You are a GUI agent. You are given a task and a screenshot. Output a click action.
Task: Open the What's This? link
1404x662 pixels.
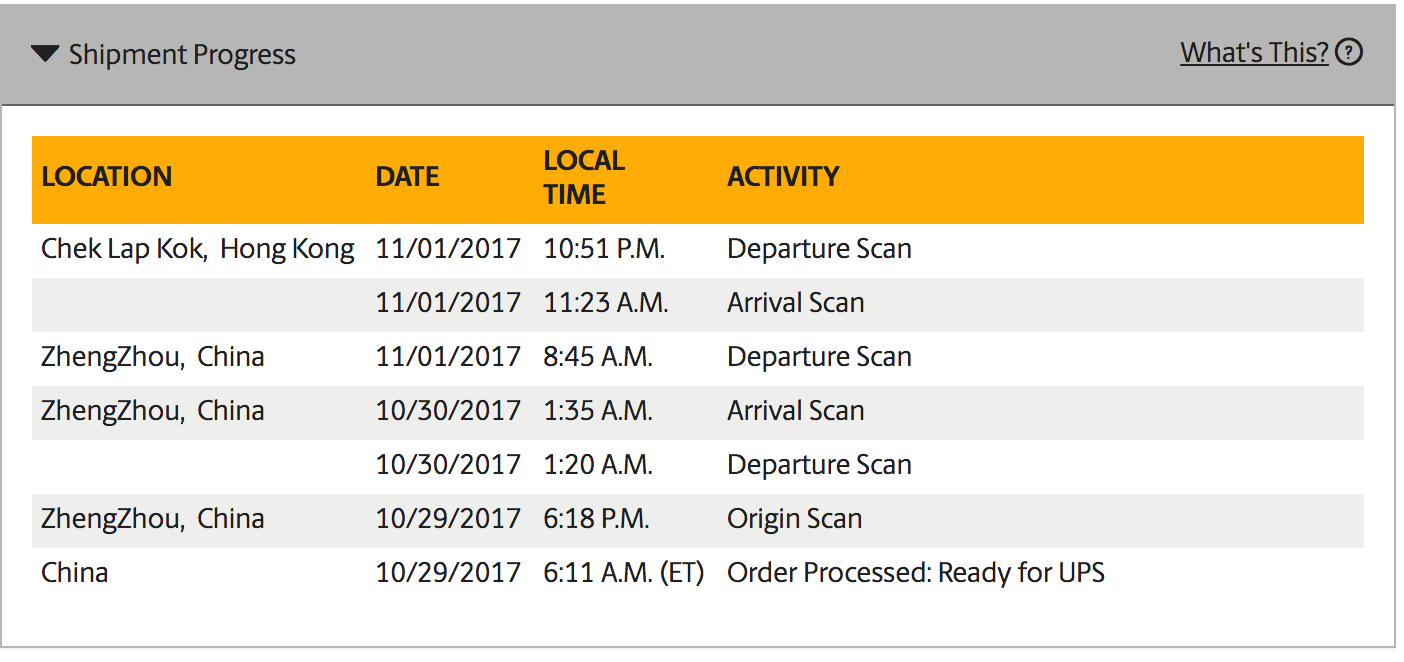pos(1254,52)
